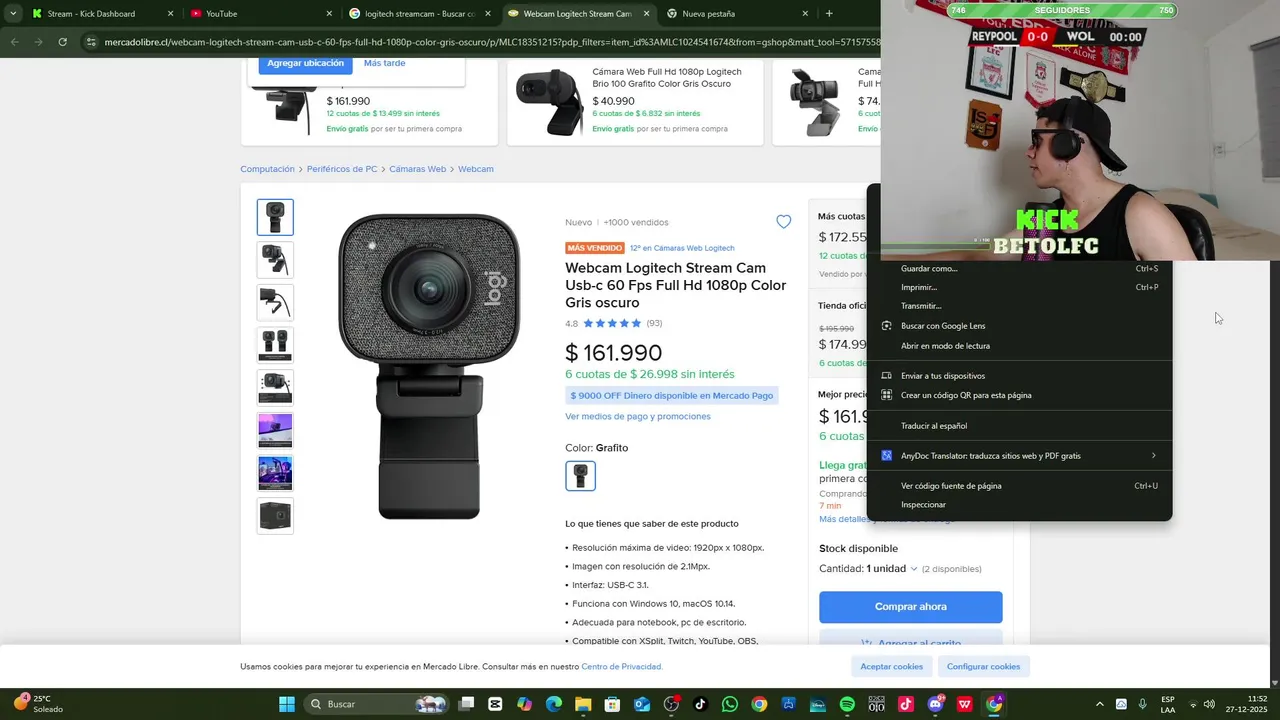Open Spotify from the taskbar
The image size is (1280, 720).
pos(847,704)
